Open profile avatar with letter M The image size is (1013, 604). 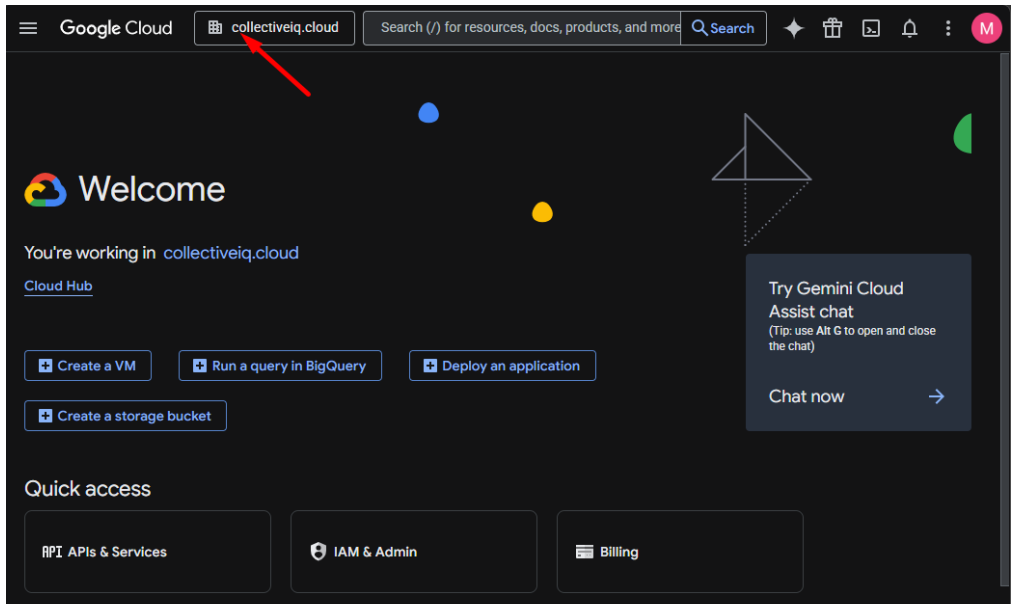click(x=986, y=28)
